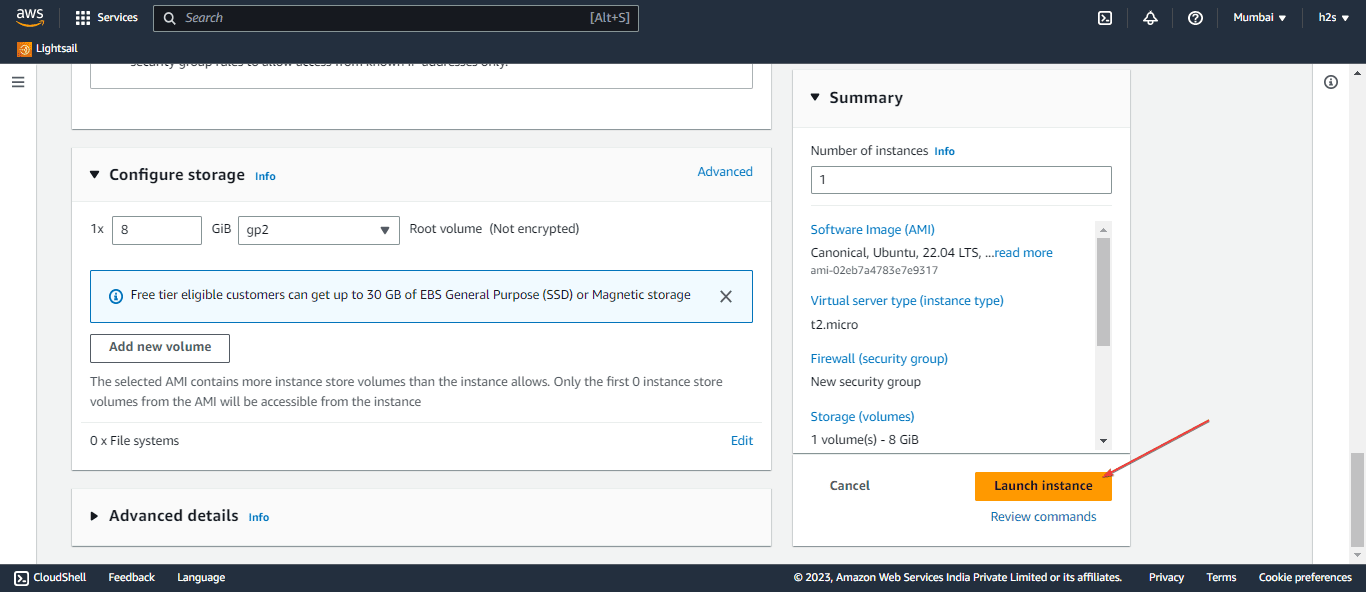Open Review commands link
Viewport: 1366px width, 592px height.
point(1043,517)
